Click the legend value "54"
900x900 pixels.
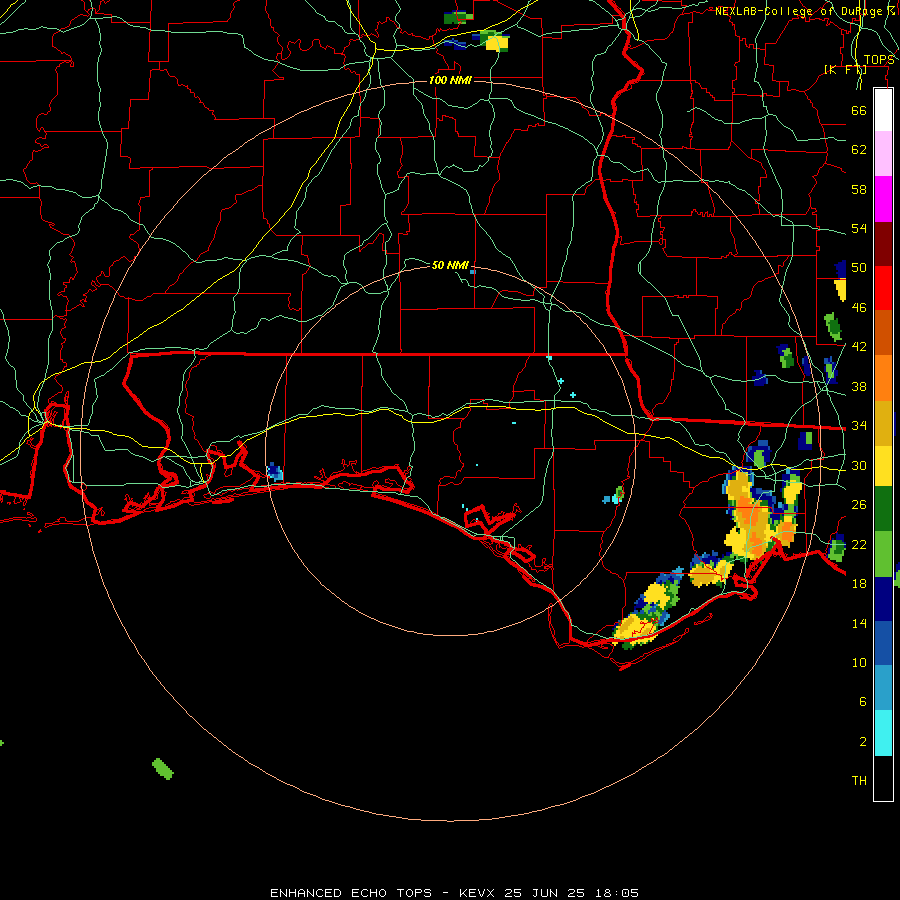[859, 228]
